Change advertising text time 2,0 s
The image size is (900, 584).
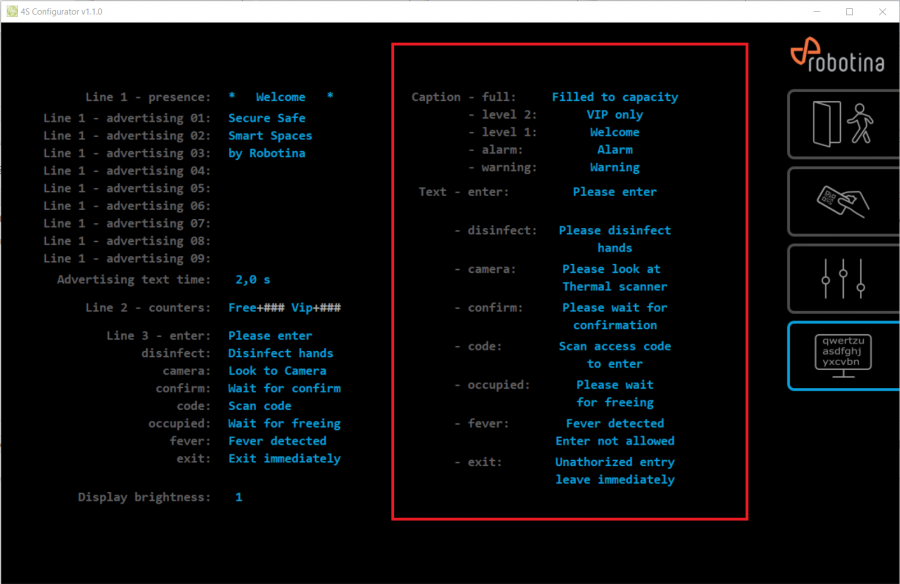click(x=252, y=280)
